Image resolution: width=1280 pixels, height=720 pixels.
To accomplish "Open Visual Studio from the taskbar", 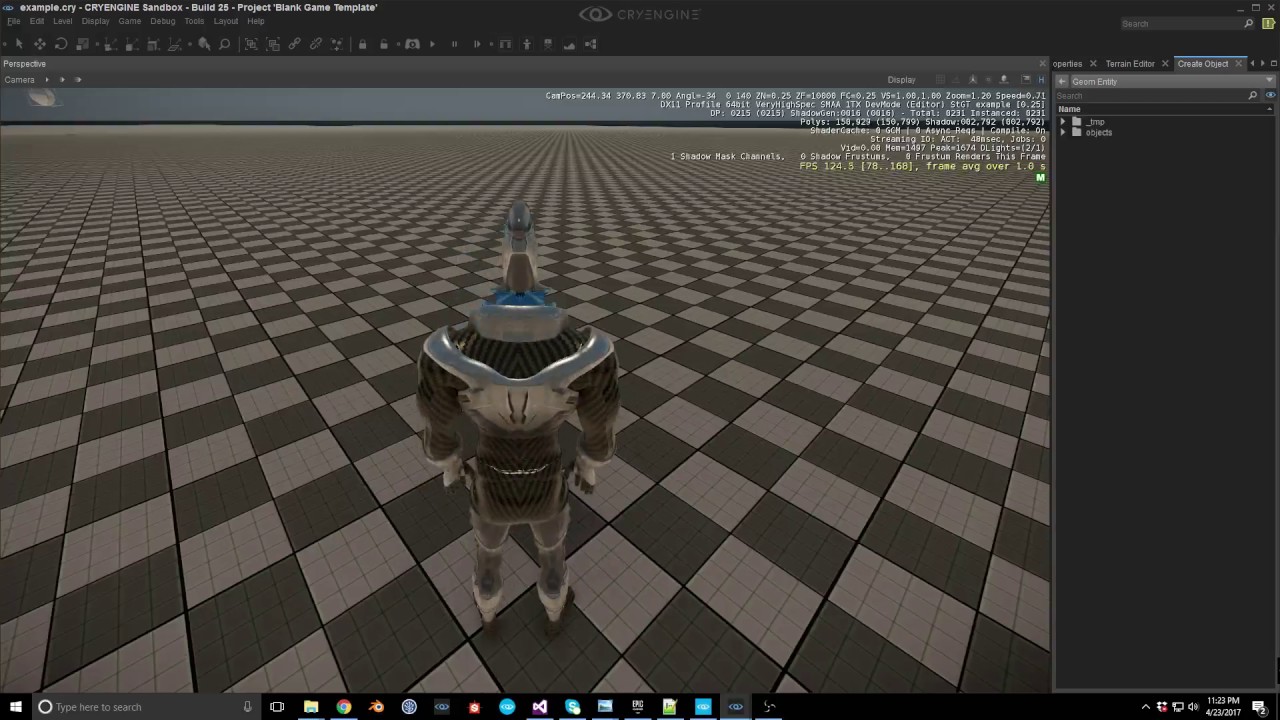I will pos(540,707).
